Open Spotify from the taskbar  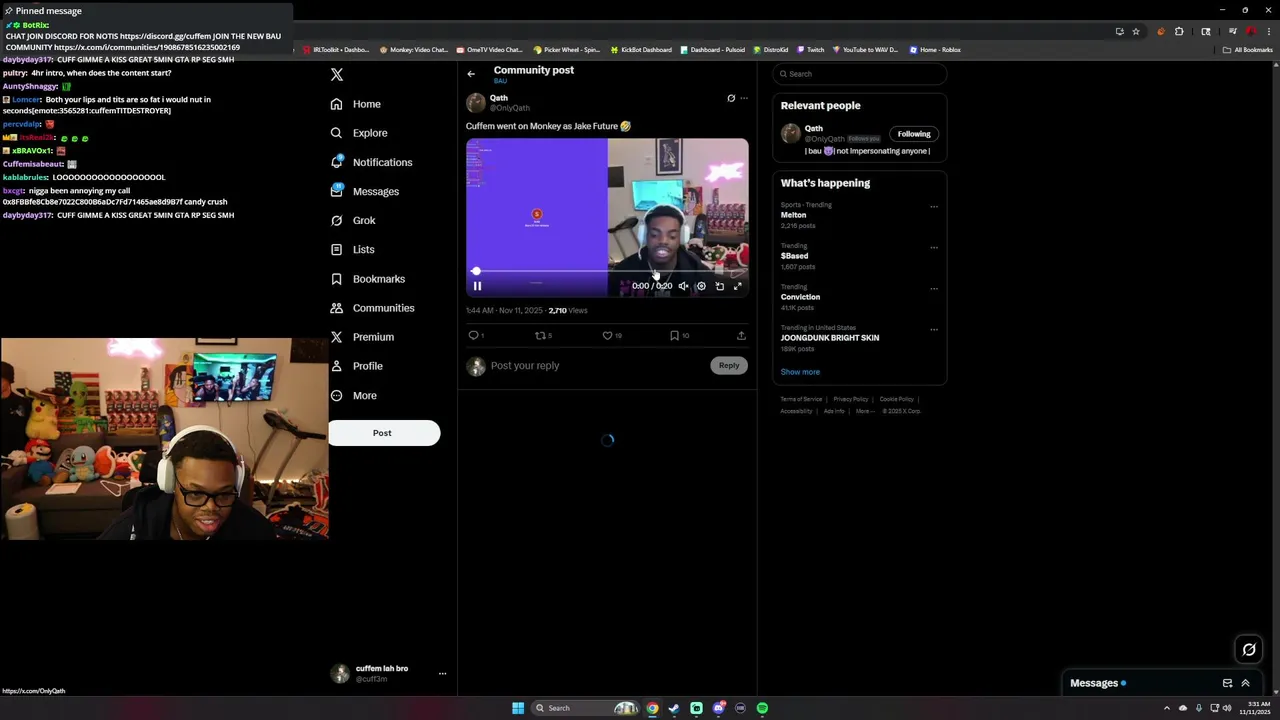point(762,708)
